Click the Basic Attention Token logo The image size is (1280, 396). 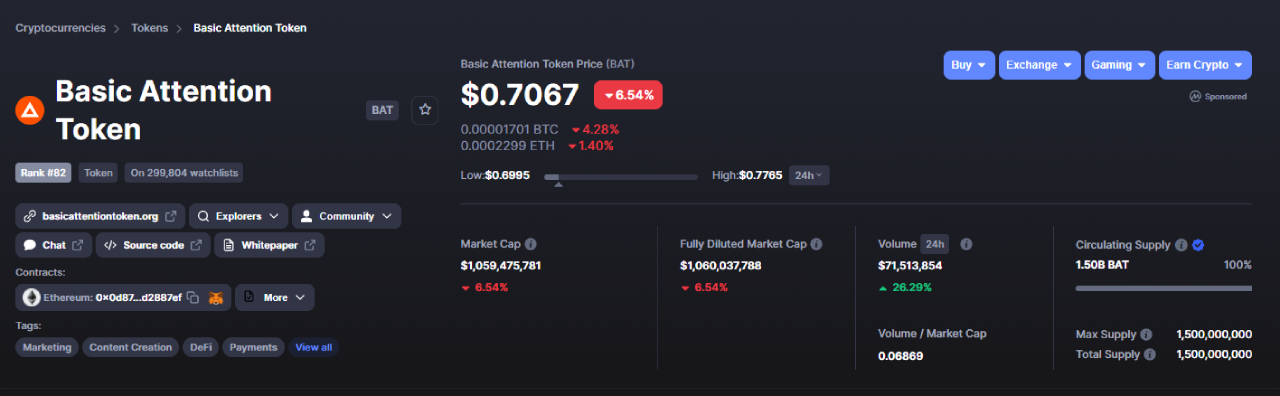point(30,110)
